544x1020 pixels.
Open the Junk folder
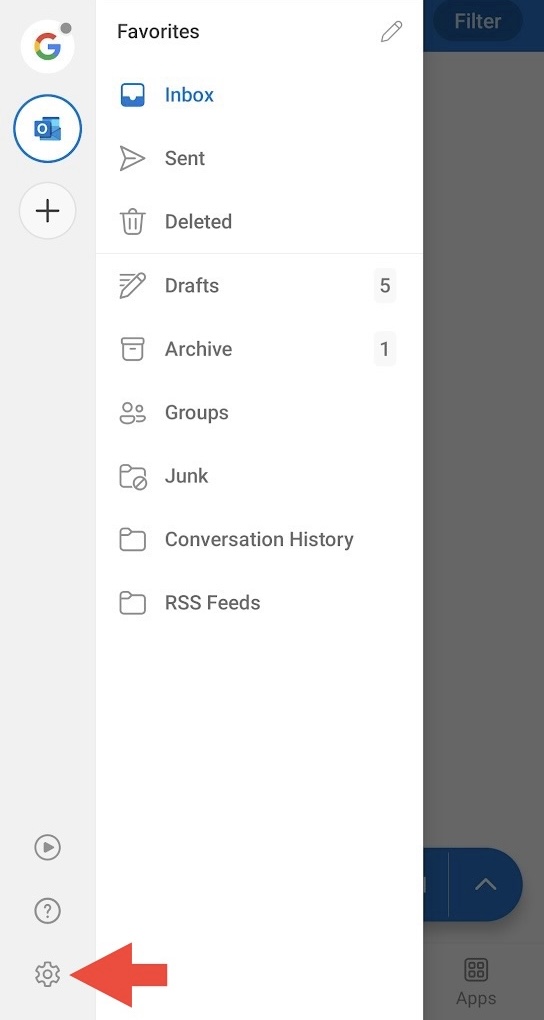click(259, 476)
